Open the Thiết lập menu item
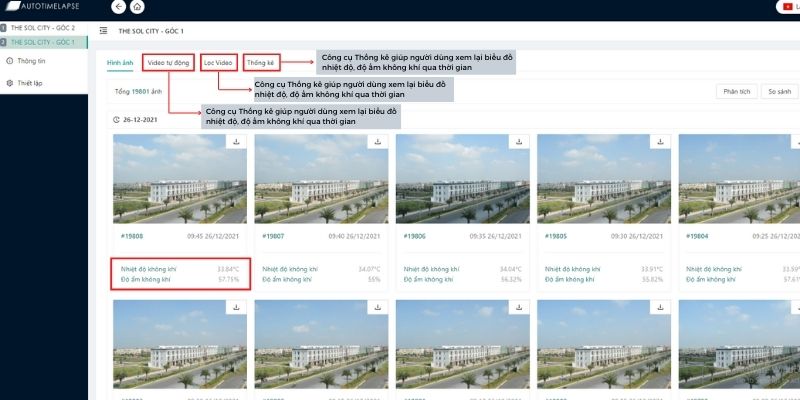Viewport: 800px width, 400px height. [x=30, y=83]
